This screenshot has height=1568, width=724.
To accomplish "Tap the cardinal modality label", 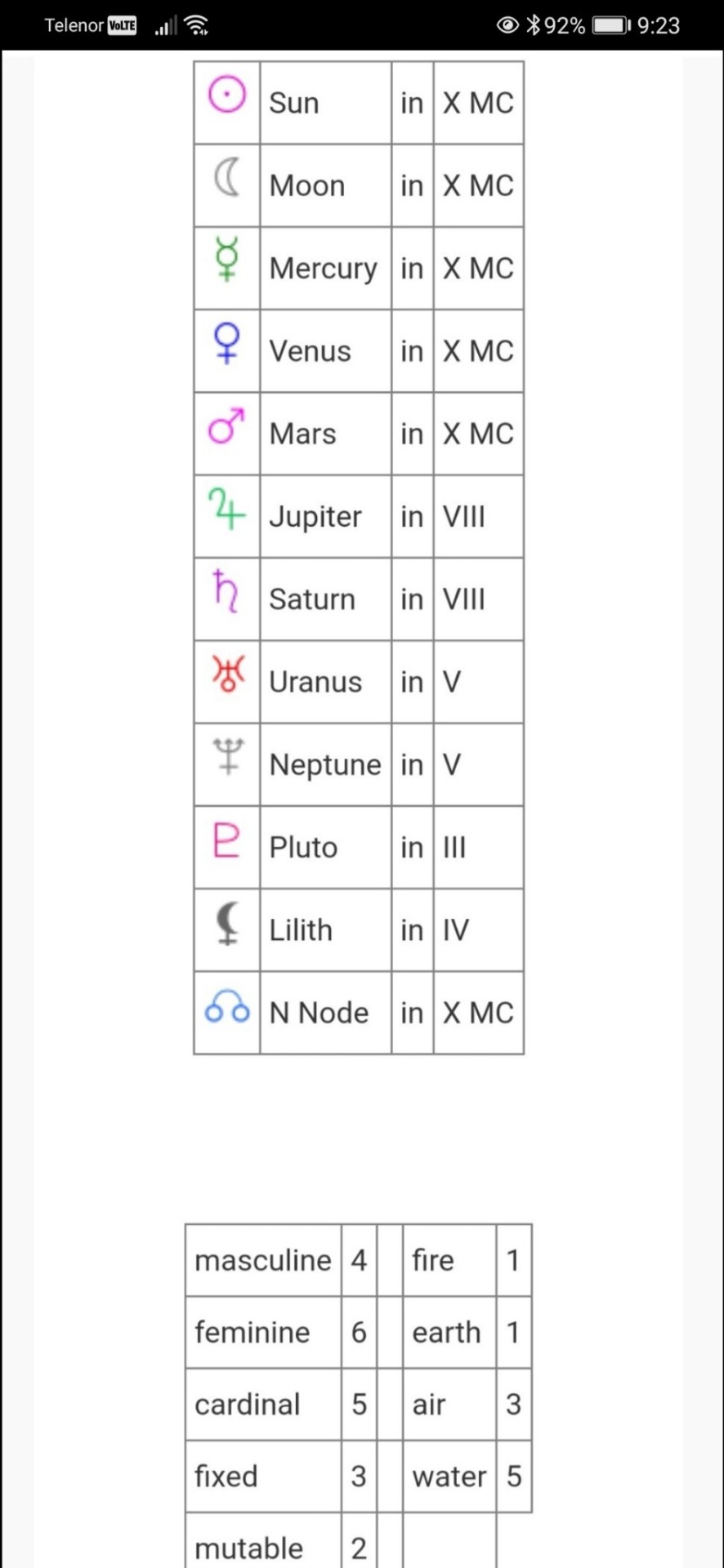I will pos(248,1404).
